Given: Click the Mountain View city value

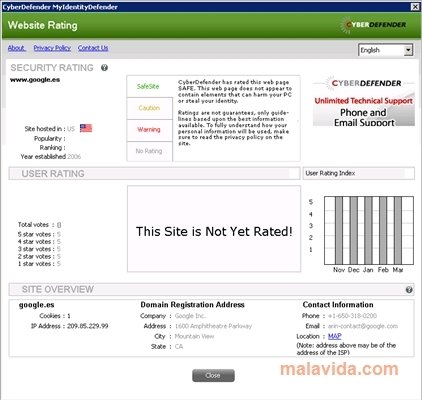Looking at the screenshot, I should click(194, 336).
